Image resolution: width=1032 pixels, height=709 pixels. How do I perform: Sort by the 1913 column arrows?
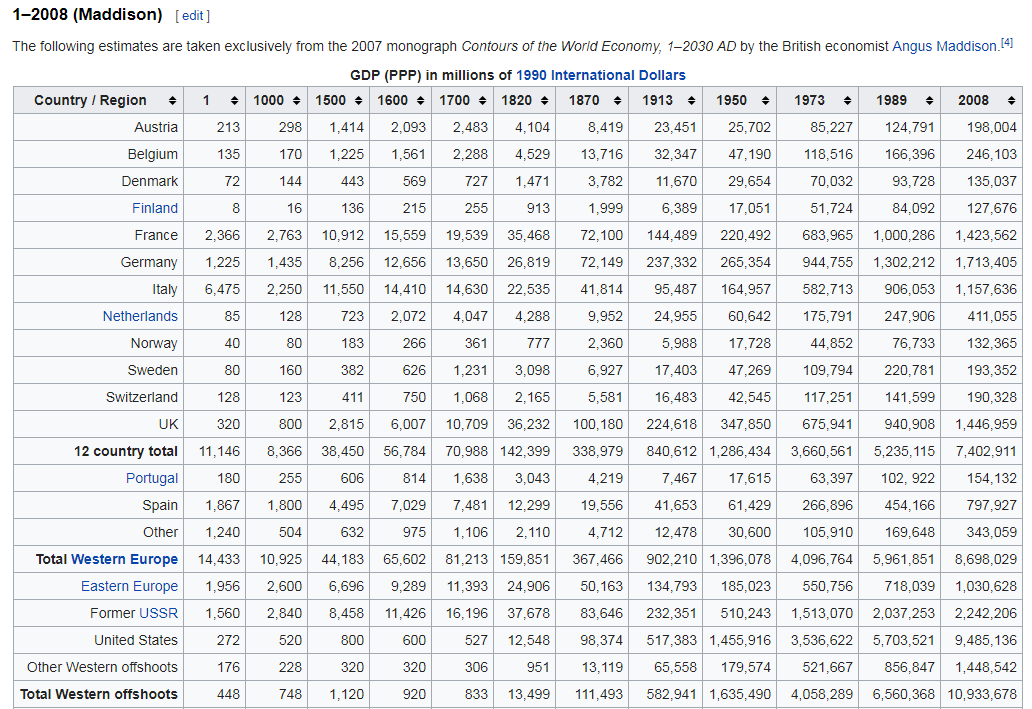pyautogui.click(x=691, y=100)
